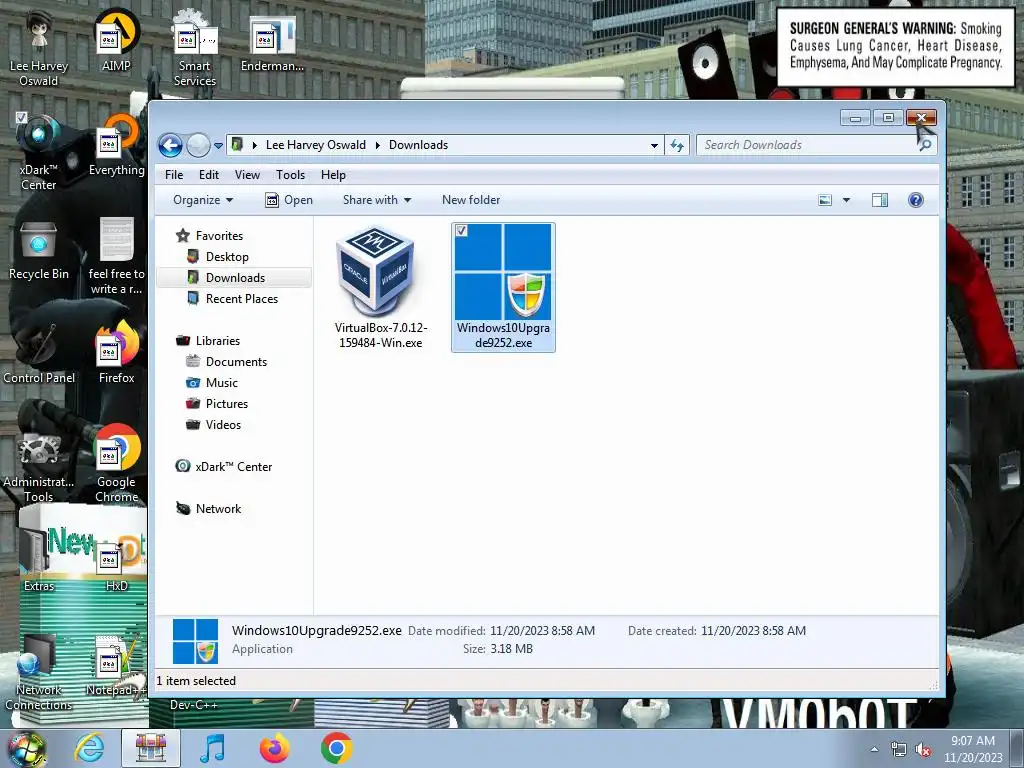Click Downloads in the address breadcrumb

coord(419,145)
